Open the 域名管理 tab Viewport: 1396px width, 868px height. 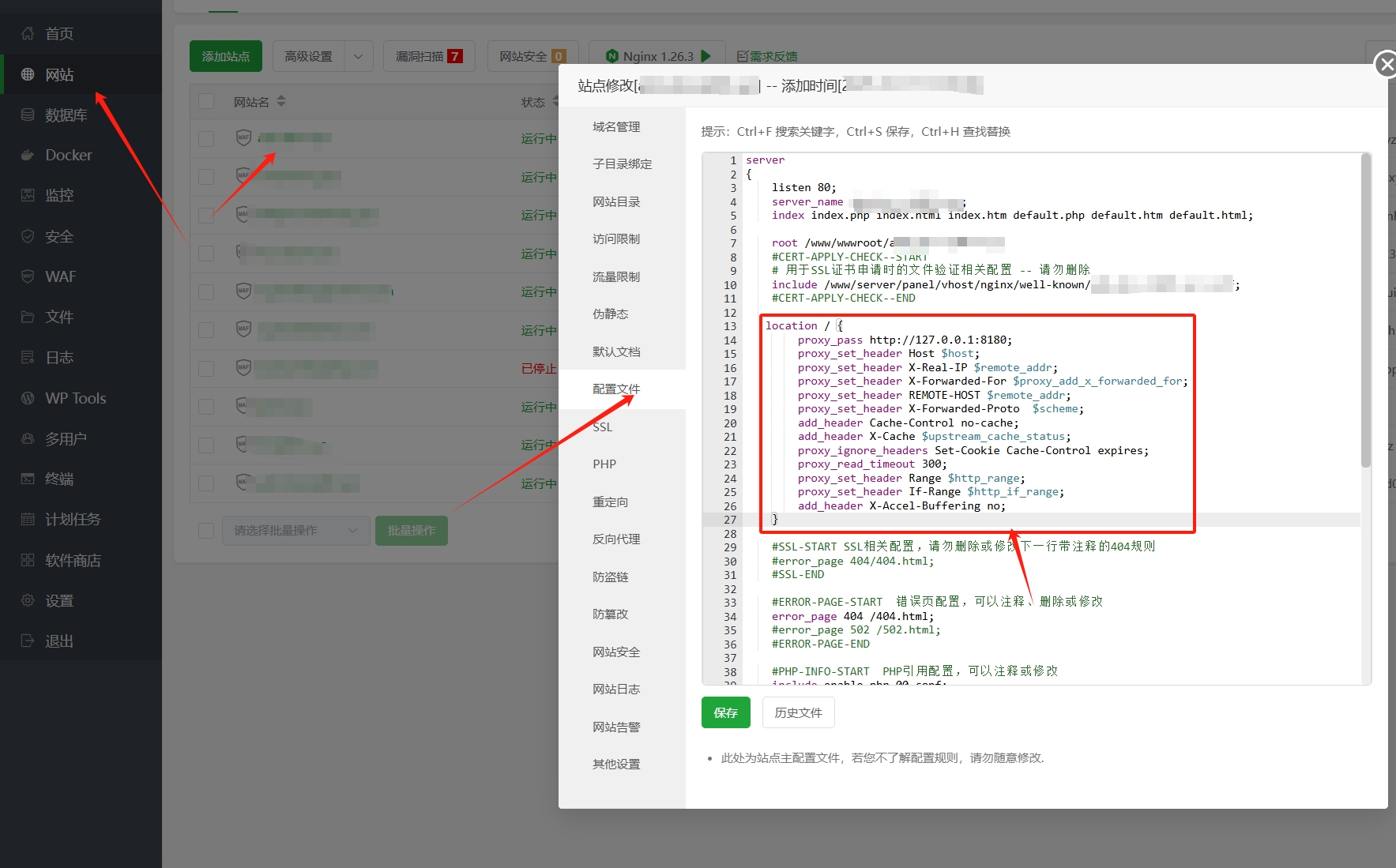point(616,126)
